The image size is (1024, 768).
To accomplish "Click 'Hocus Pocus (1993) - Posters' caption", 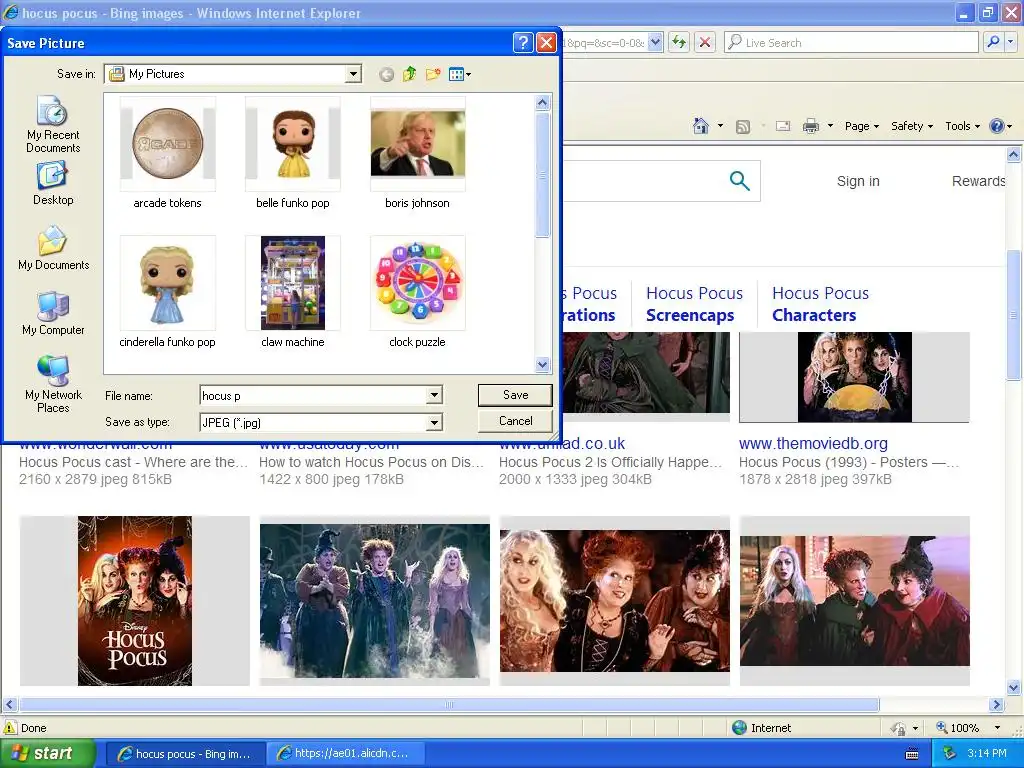I will [x=849, y=462].
